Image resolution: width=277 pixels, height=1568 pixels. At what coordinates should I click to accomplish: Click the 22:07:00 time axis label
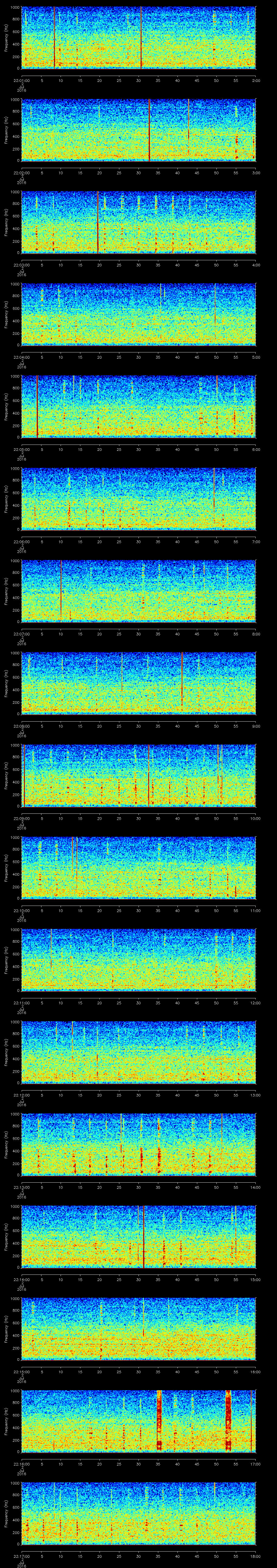point(21,634)
